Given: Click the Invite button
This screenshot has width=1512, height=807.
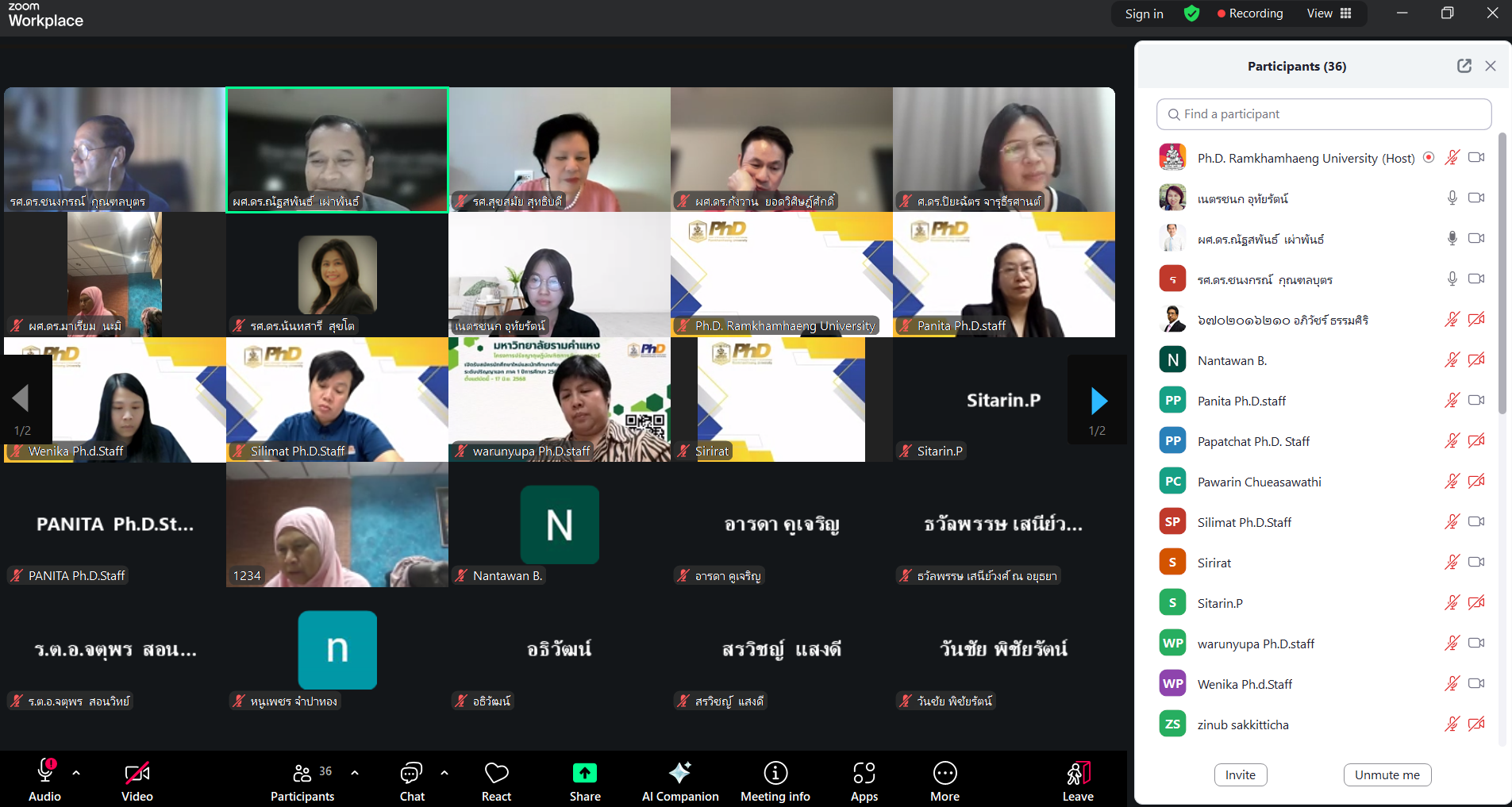Looking at the screenshot, I should point(1240,774).
